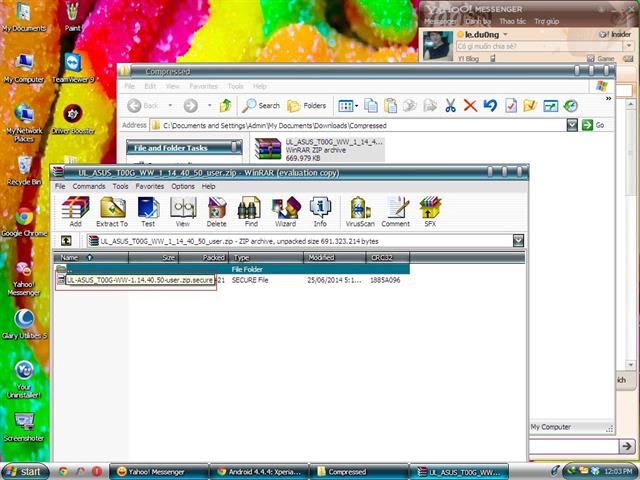Screen dimensions: 640x480
Task: Open Screenshoter desktop icon
Action: [24, 427]
